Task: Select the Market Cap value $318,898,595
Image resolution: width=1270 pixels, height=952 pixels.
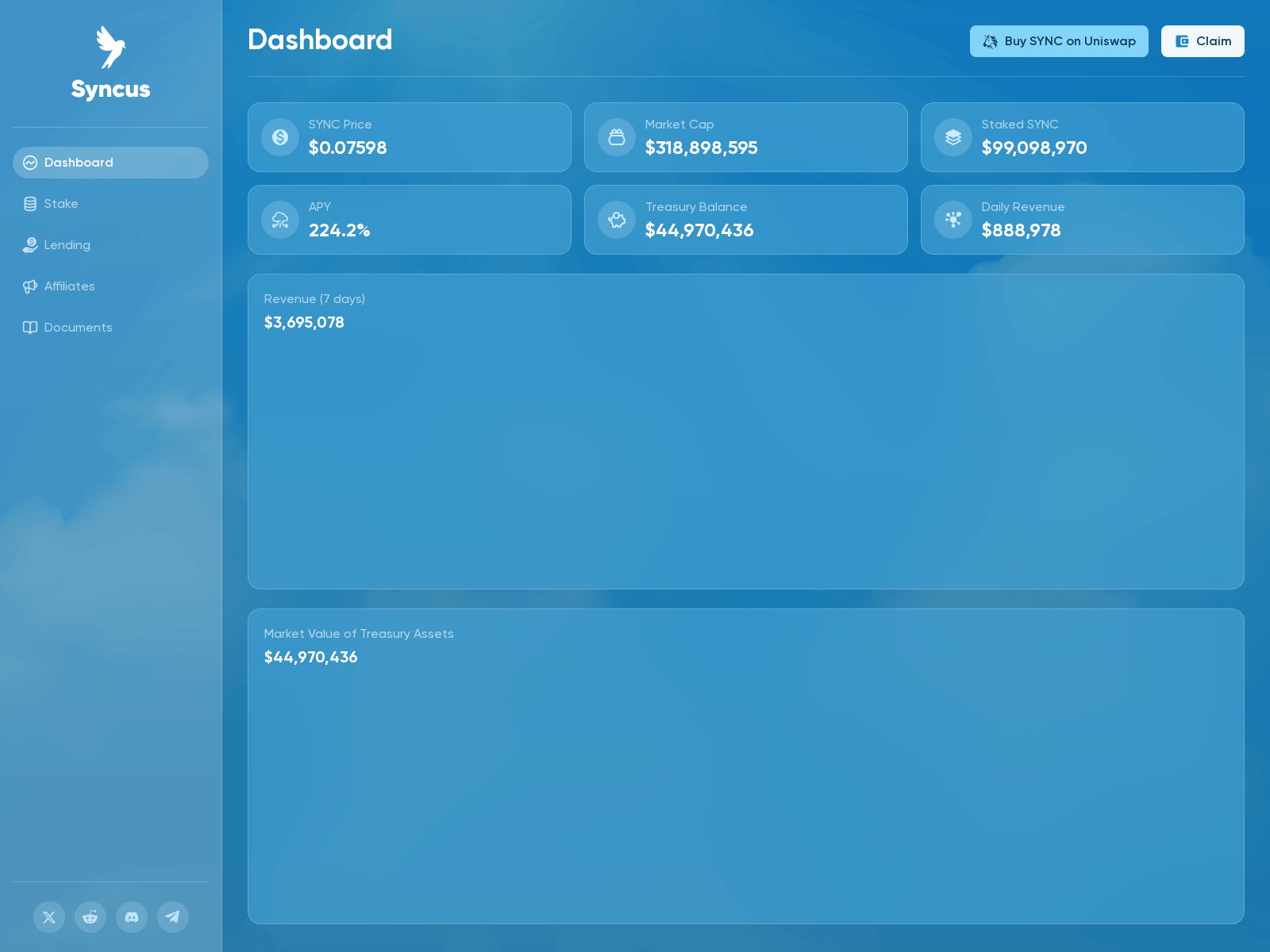Action: (702, 148)
